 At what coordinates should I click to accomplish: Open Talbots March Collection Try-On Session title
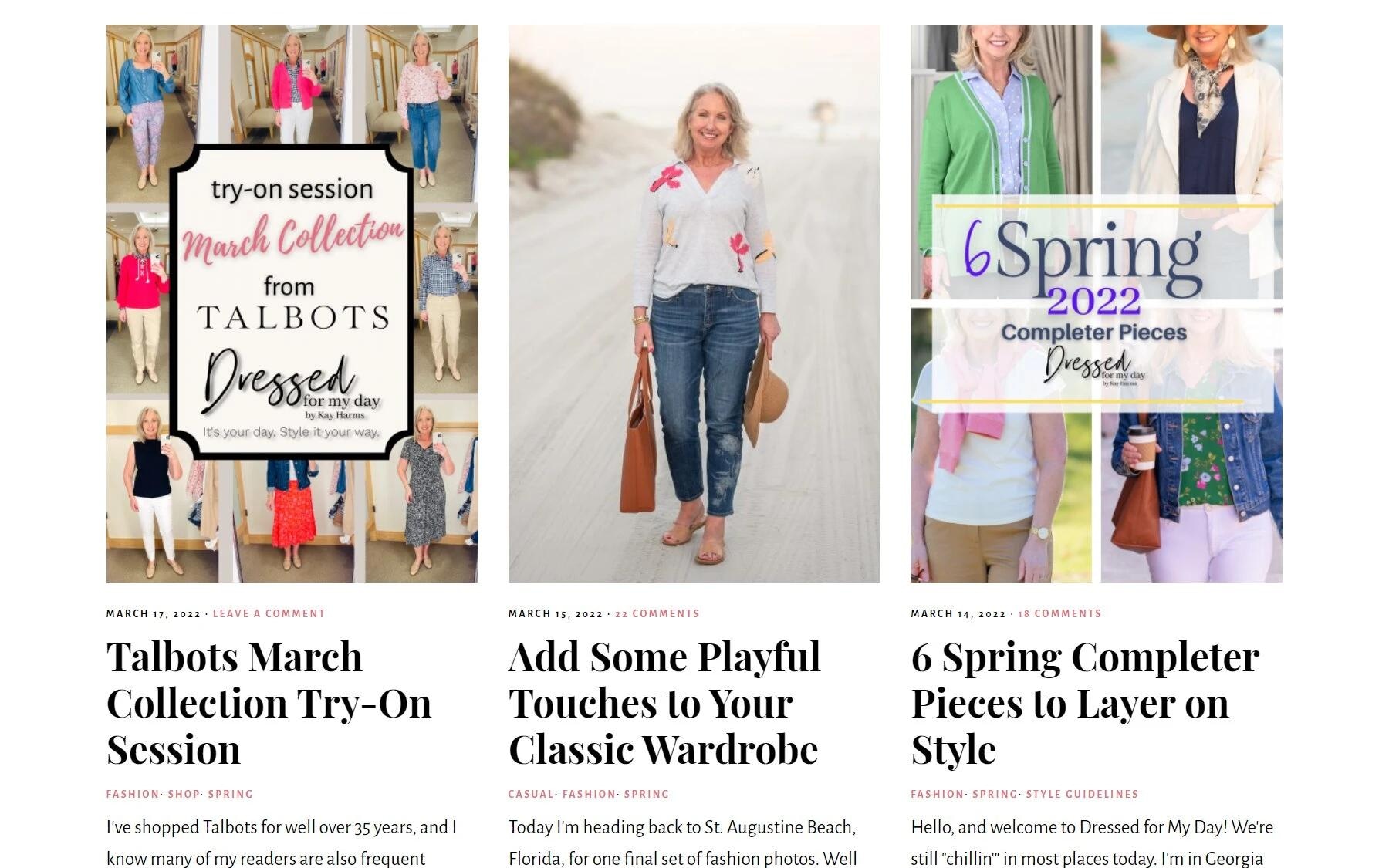269,703
